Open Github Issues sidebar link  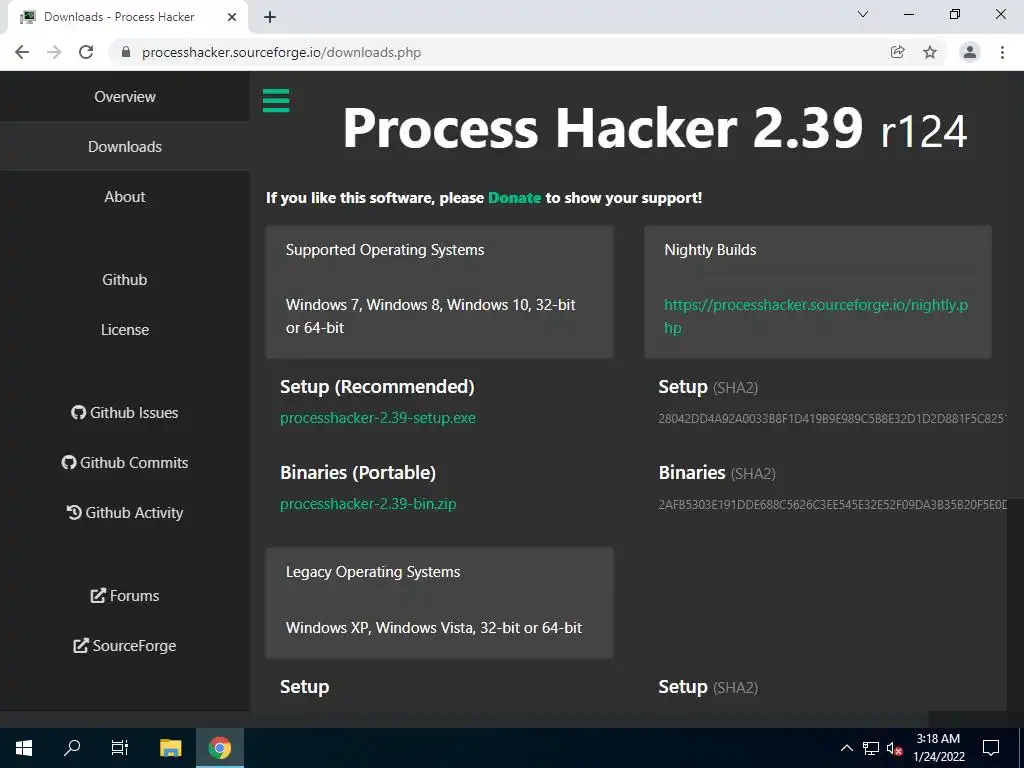[x=125, y=413]
